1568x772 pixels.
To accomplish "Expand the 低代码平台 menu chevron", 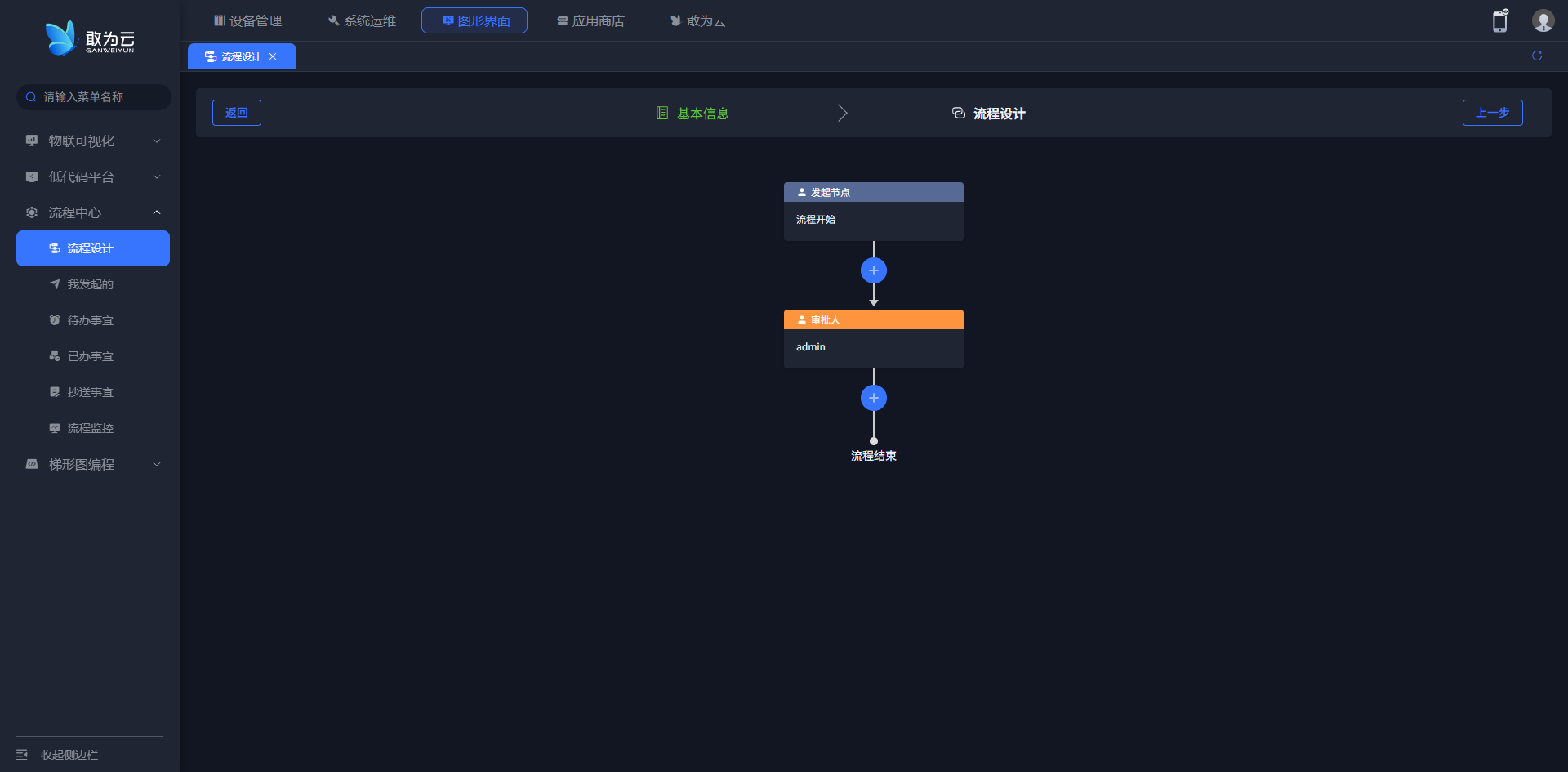I will pos(157,176).
